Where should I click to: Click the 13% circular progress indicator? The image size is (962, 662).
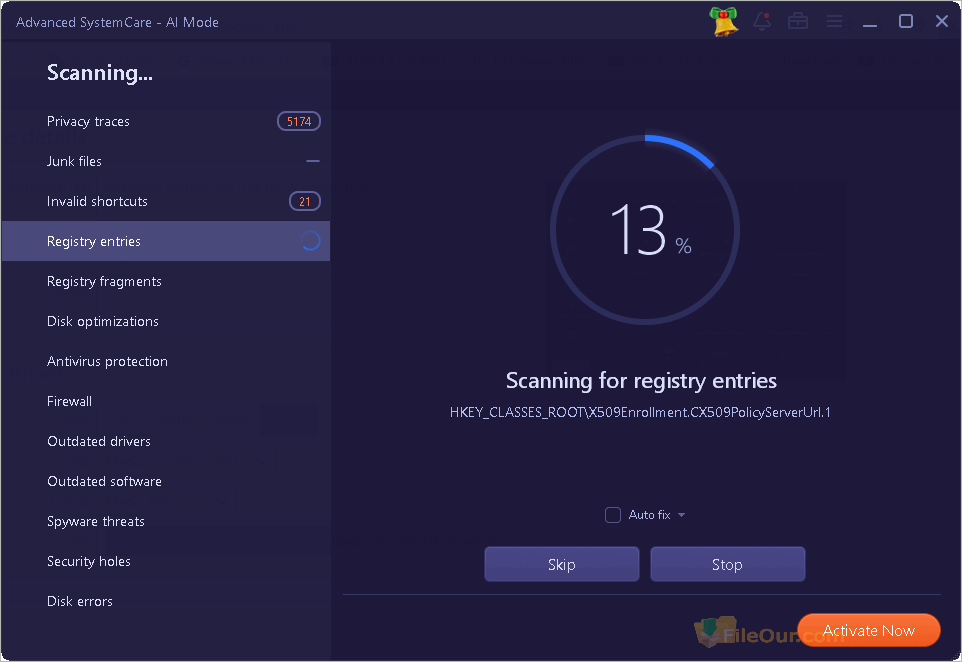645,230
